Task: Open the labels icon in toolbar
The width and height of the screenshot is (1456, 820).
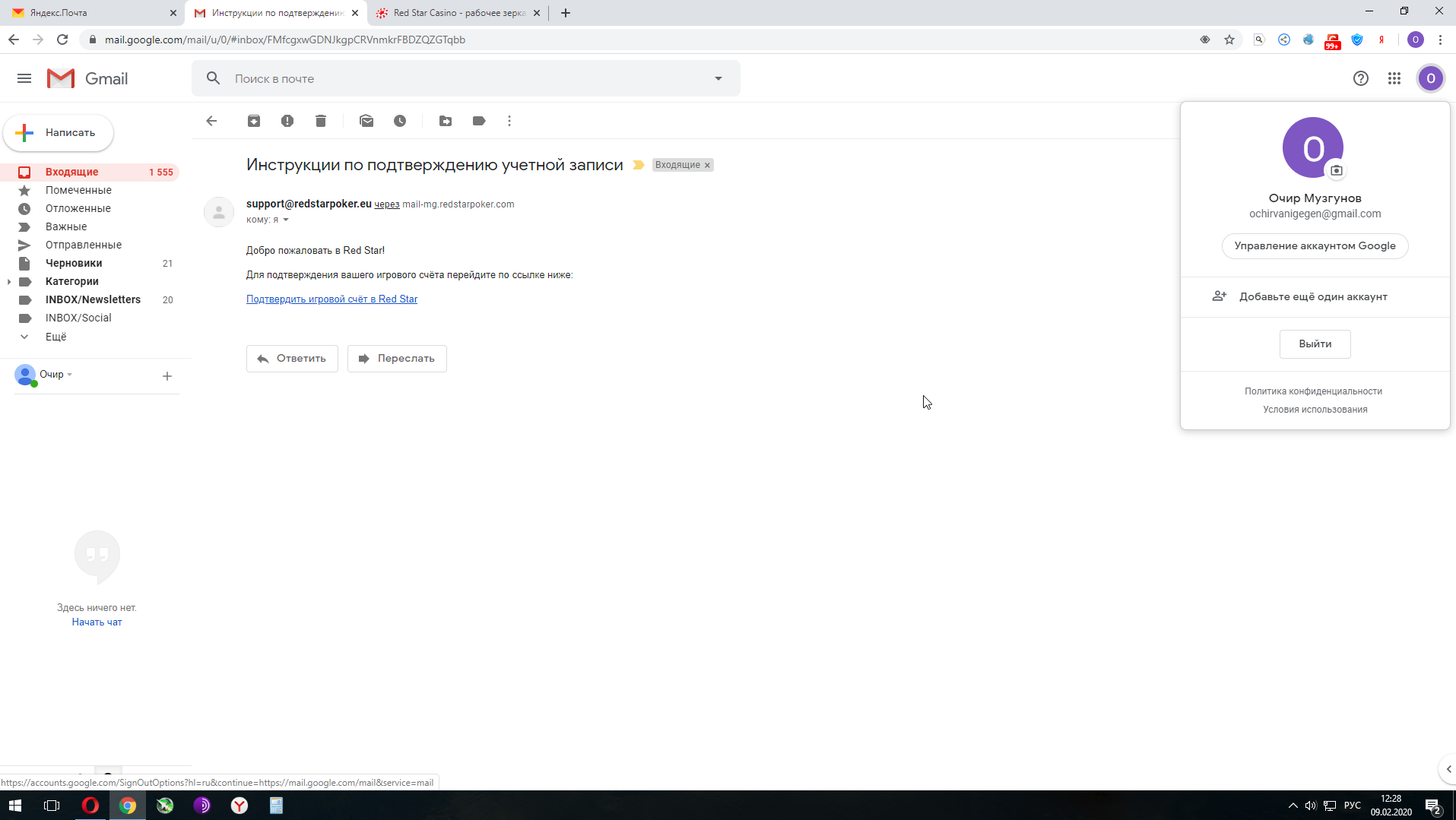Action: tap(479, 121)
